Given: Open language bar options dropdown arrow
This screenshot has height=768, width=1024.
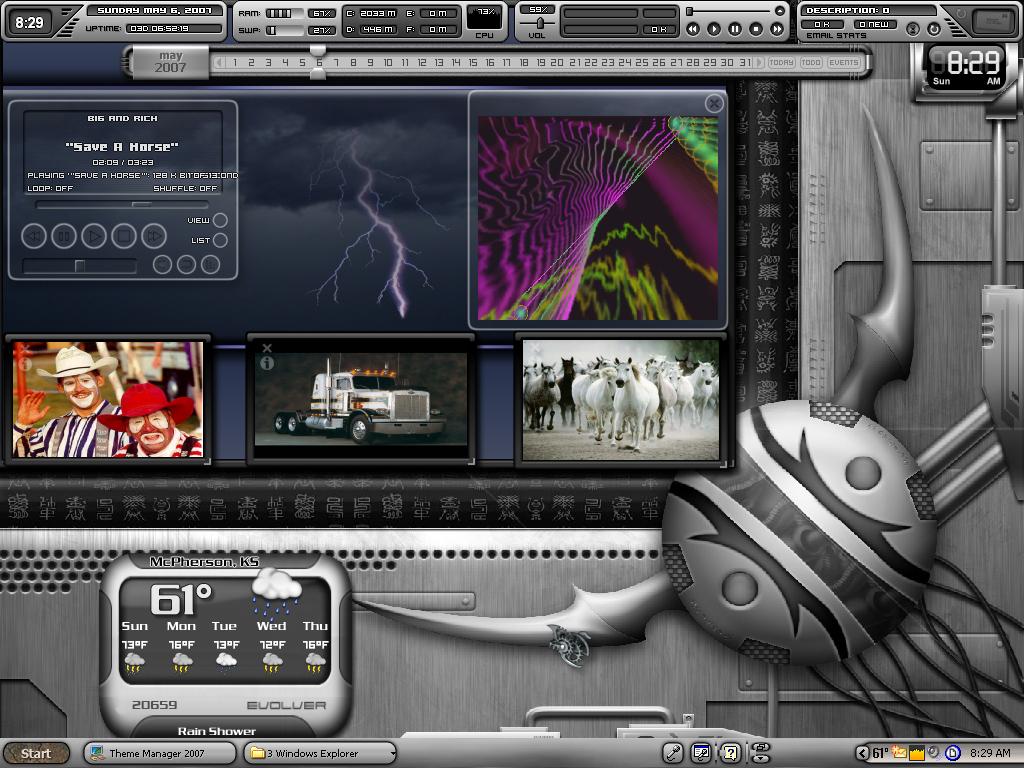Looking at the screenshot, I should coord(761,758).
